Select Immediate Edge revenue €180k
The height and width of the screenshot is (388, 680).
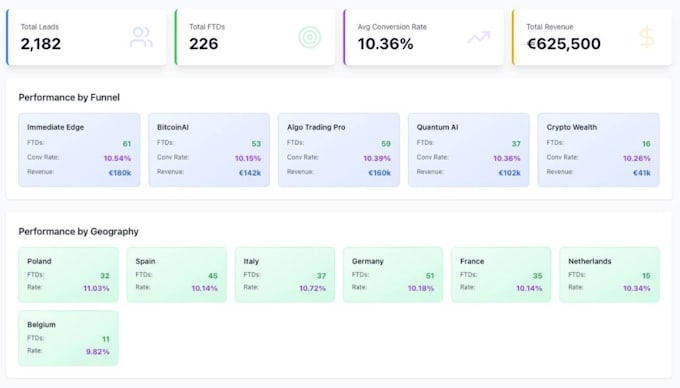pos(120,173)
